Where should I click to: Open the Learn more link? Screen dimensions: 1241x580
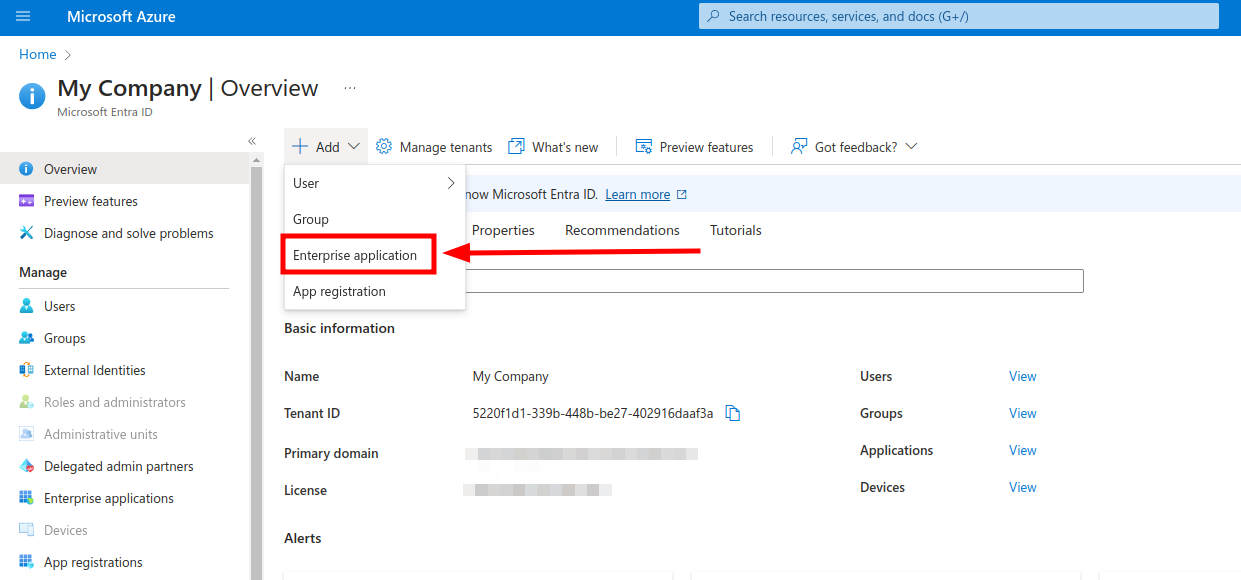[x=637, y=194]
